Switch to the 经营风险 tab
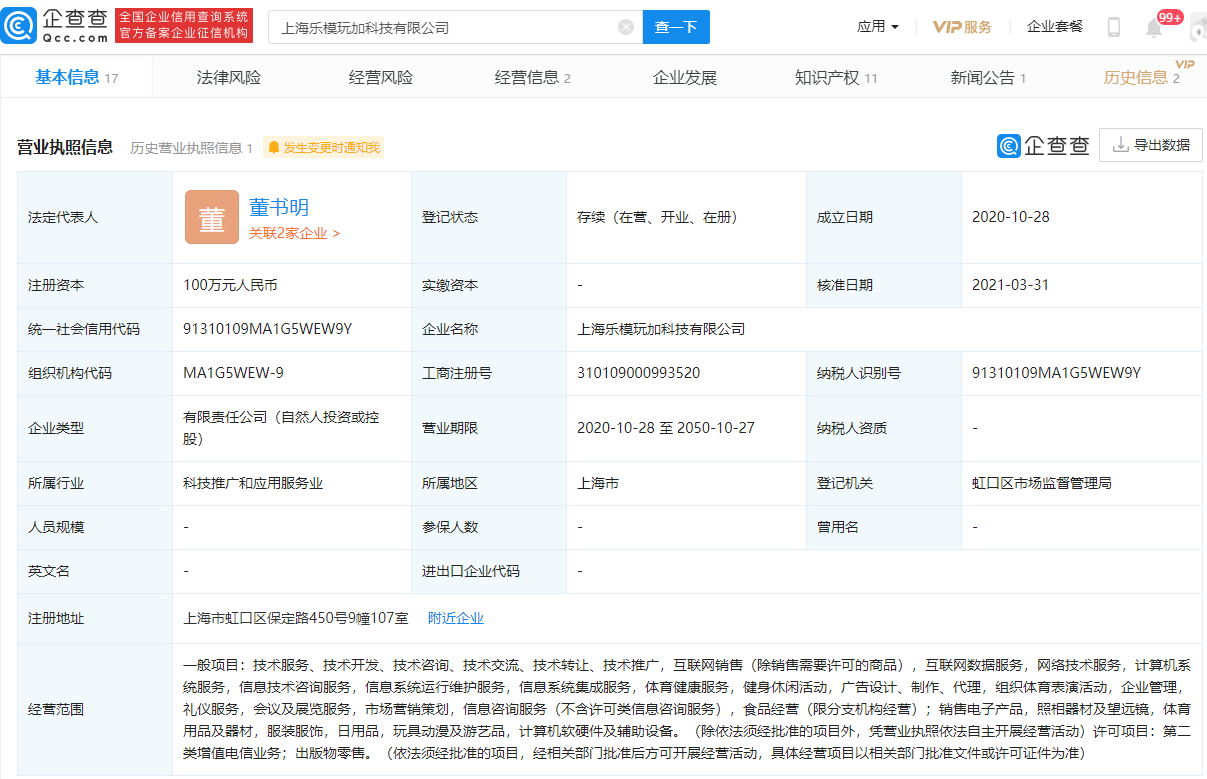 coord(381,77)
